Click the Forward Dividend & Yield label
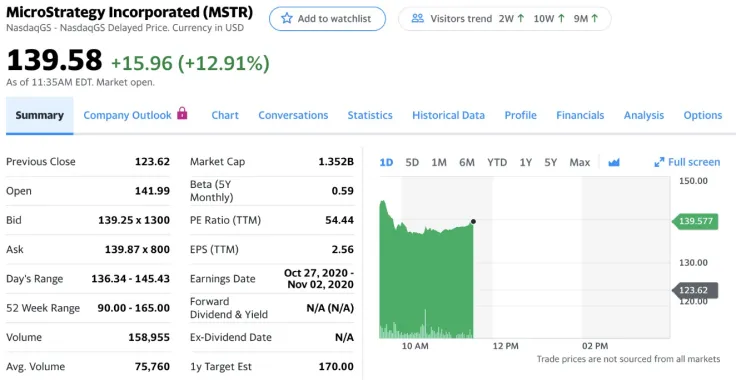736x380 pixels. click(x=229, y=308)
